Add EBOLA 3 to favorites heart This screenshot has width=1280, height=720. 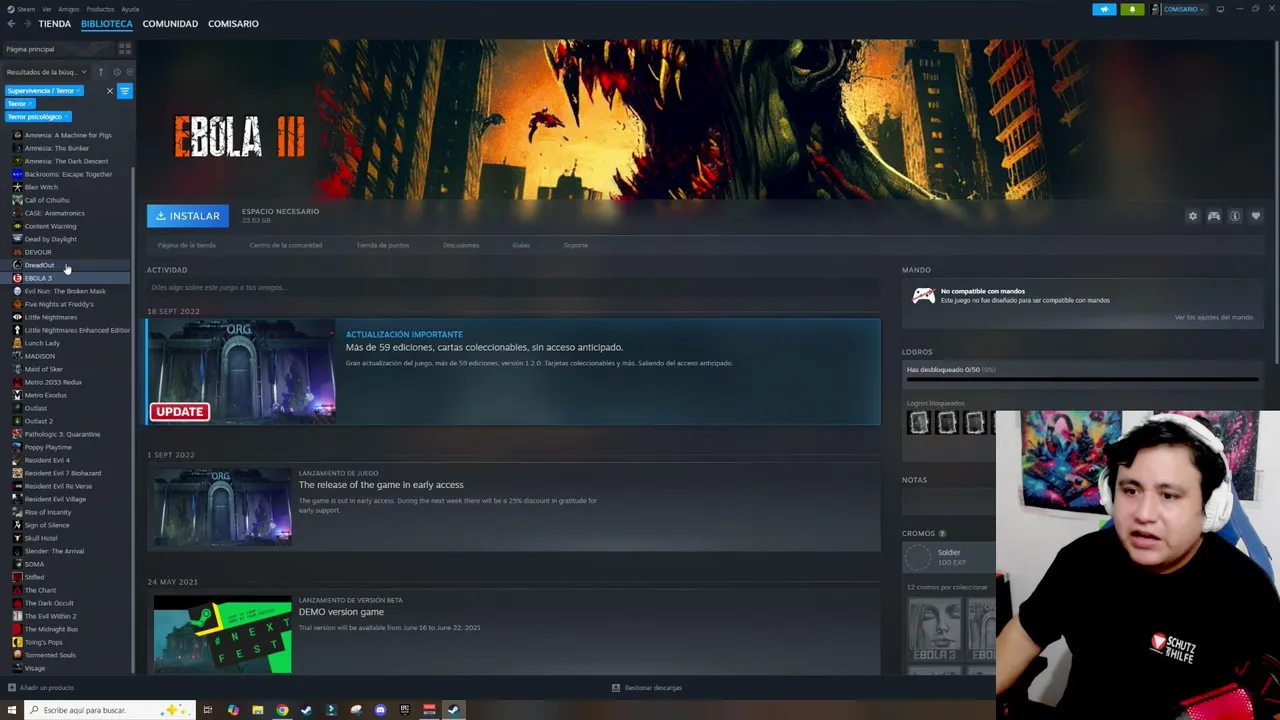click(x=1256, y=216)
